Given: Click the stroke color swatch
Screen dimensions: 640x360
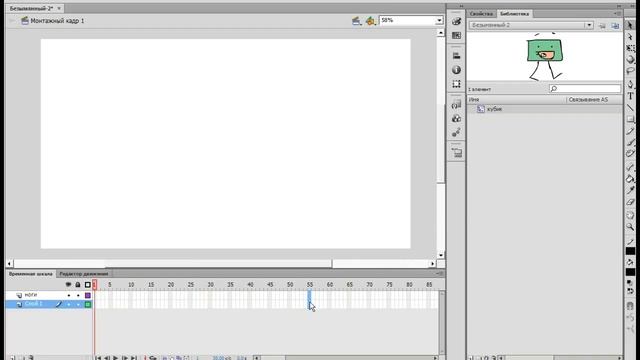Looking at the screenshot, I should 630,251.
